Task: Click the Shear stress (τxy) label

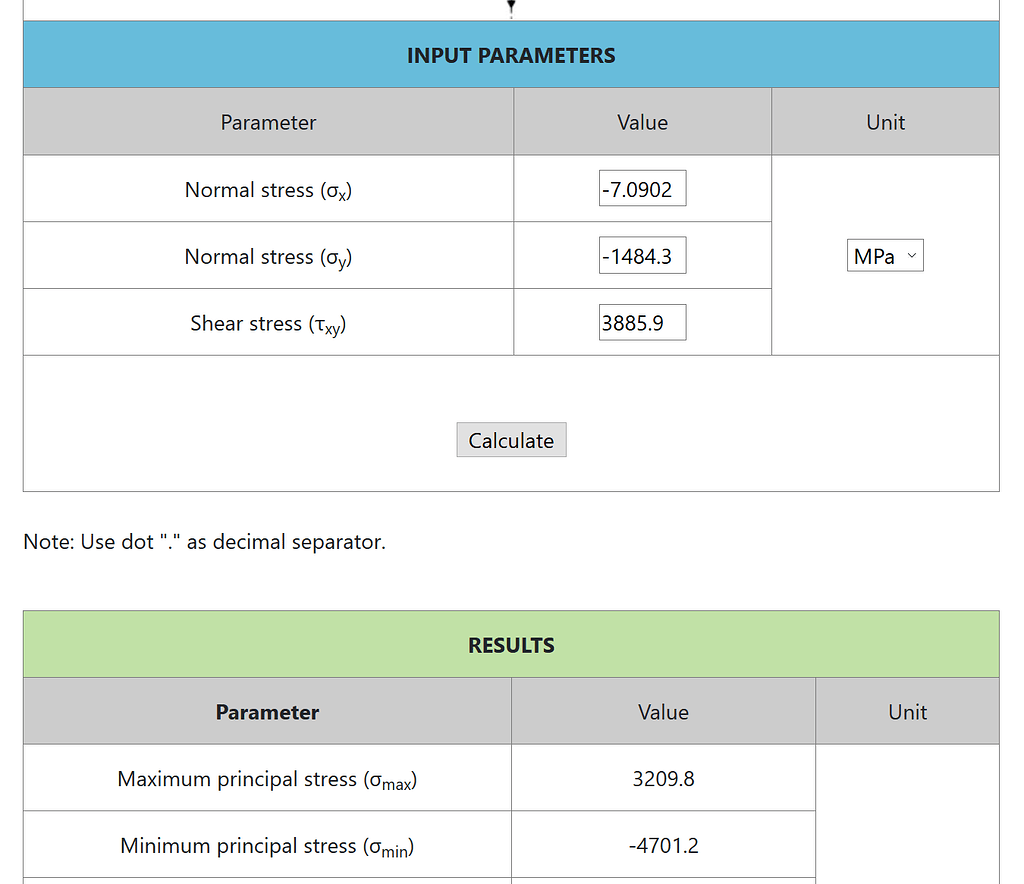Action: click(x=268, y=324)
